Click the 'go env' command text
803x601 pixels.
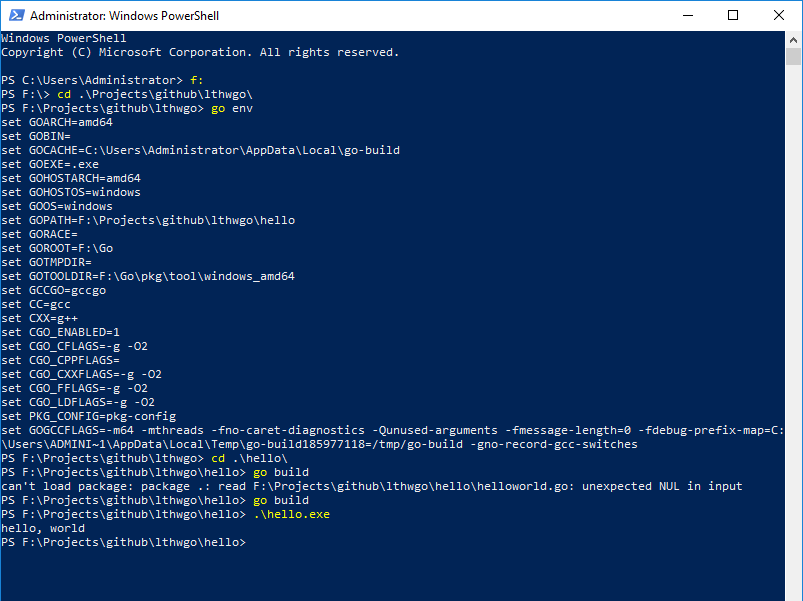click(232, 109)
